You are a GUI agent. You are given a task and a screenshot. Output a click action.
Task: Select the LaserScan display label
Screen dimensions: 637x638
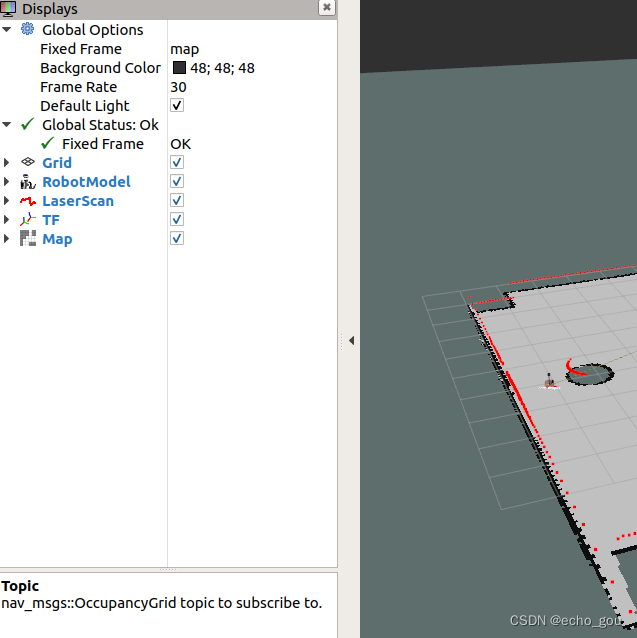coord(78,201)
